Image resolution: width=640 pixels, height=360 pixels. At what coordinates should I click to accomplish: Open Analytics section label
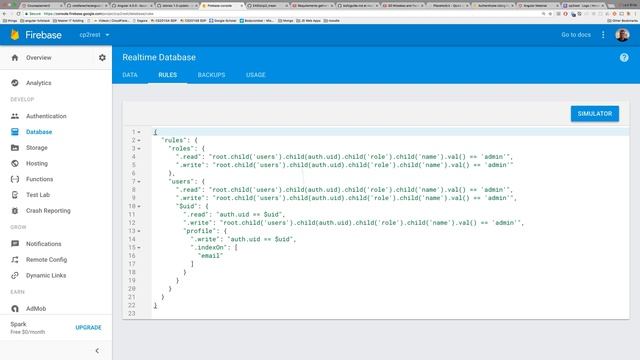pyautogui.click(x=39, y=83)
